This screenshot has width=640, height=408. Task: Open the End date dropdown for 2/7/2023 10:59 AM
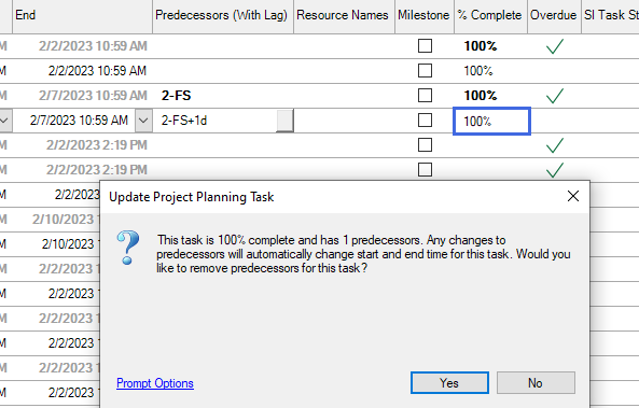(x=143, y=120)
